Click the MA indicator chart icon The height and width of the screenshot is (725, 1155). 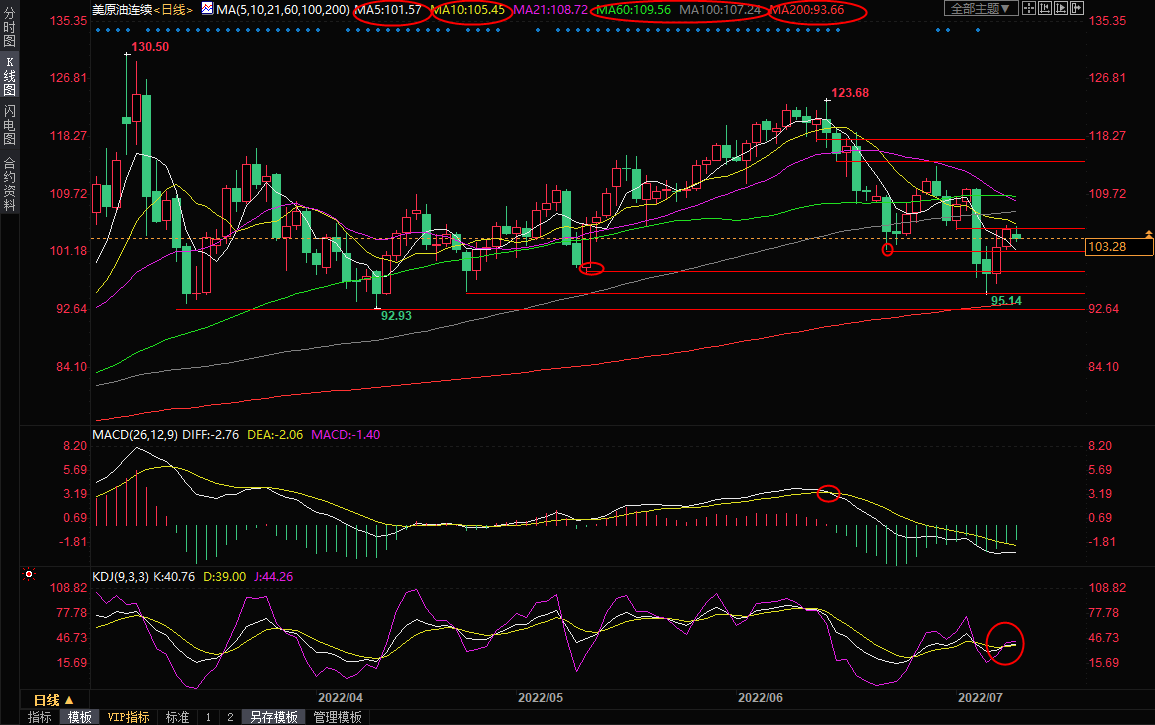tap(207, 8)
